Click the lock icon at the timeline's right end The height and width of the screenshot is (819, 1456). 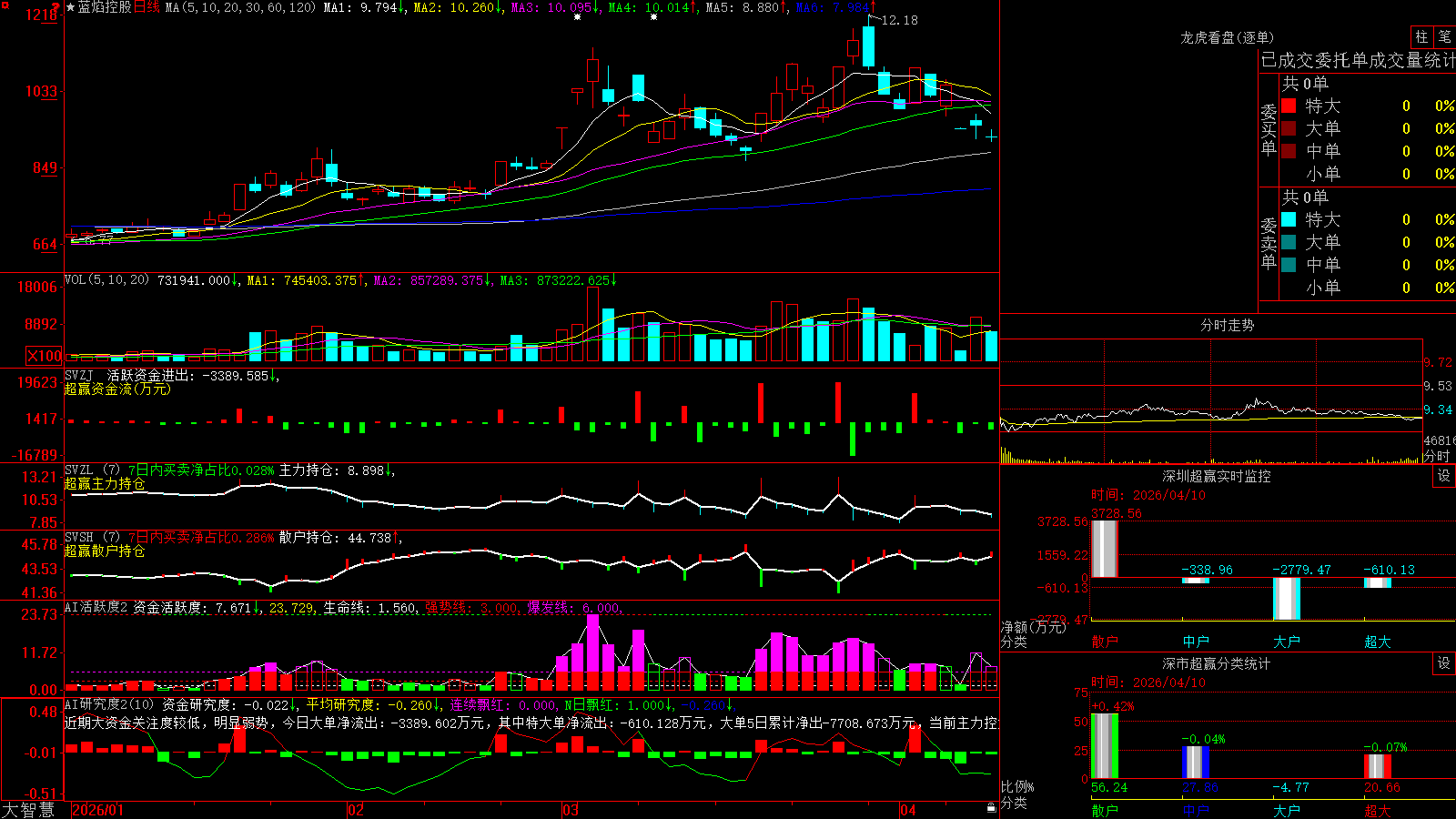click(991, 808)
